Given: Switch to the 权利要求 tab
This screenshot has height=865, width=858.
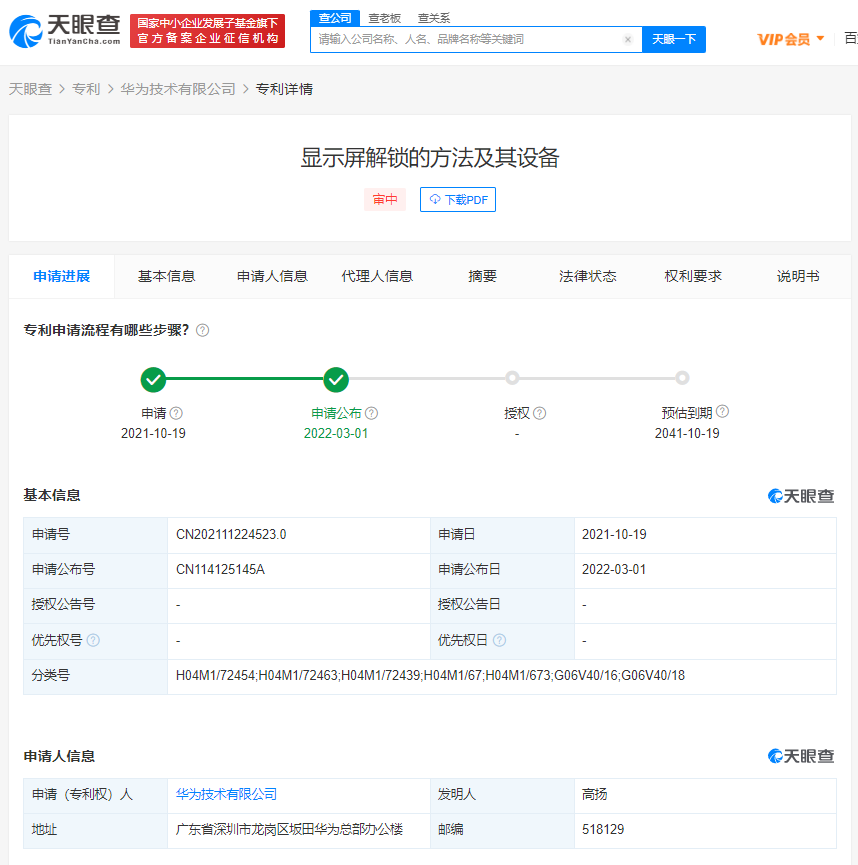Looking at the screenshot, I should tap(693, 276).
